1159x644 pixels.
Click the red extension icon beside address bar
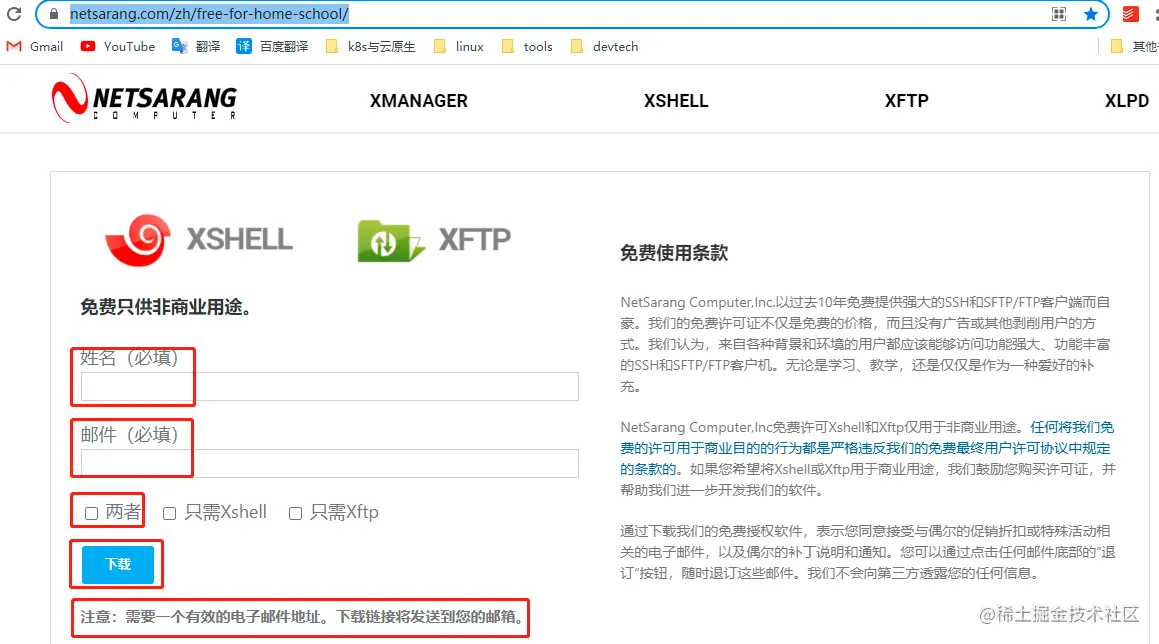[1130, 14]
